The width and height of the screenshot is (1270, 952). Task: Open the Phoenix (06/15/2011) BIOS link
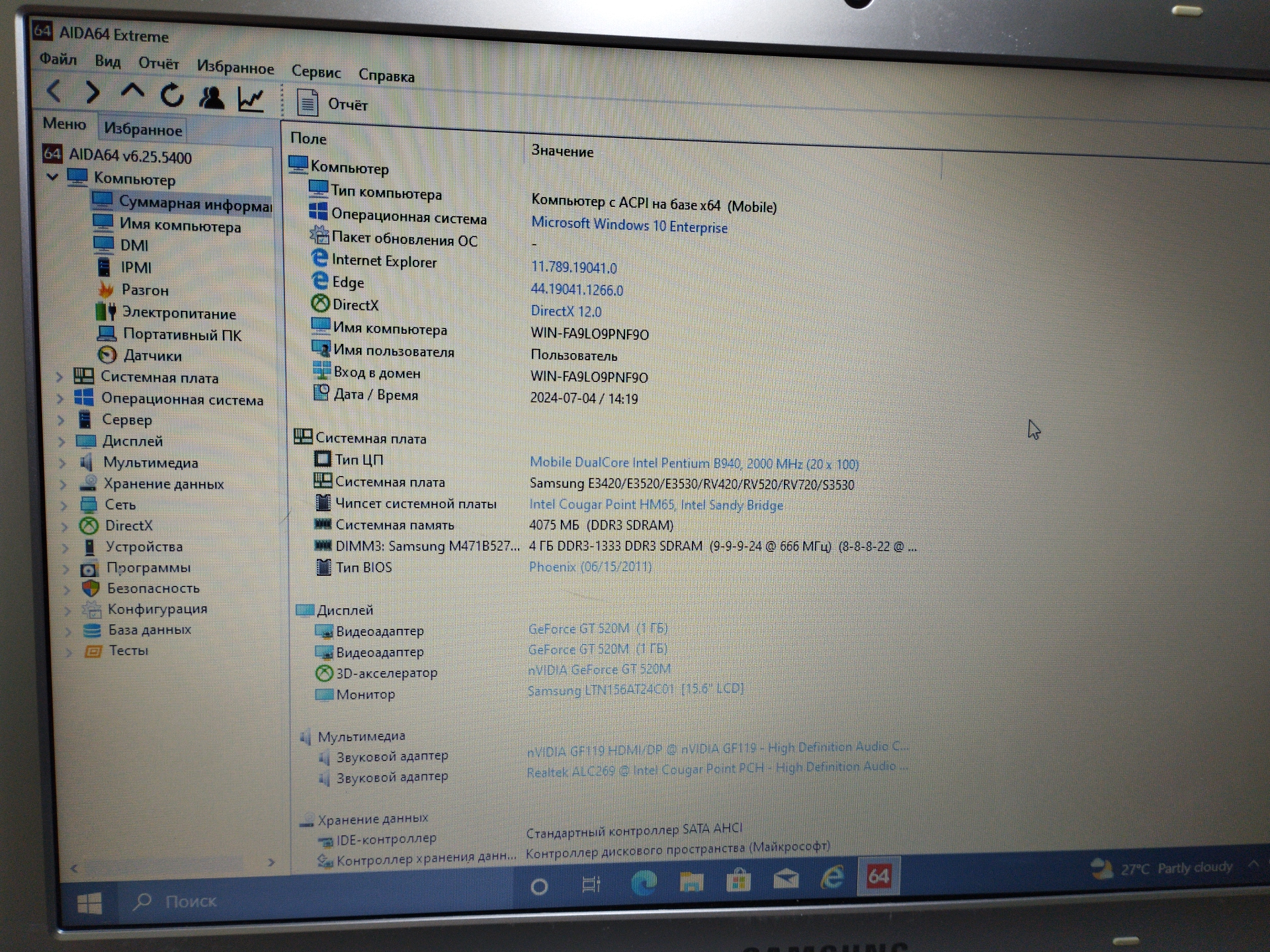tap(590, 567)
